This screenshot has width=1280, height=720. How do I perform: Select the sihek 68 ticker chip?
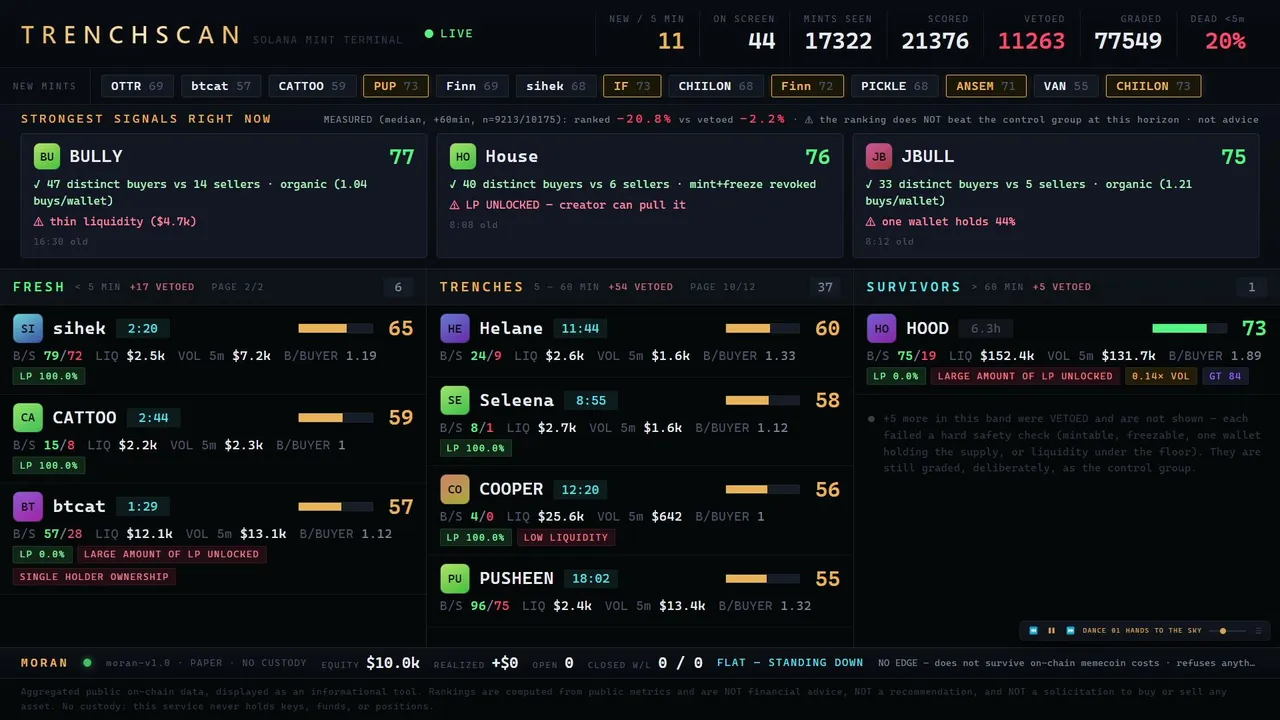point(556,86)
